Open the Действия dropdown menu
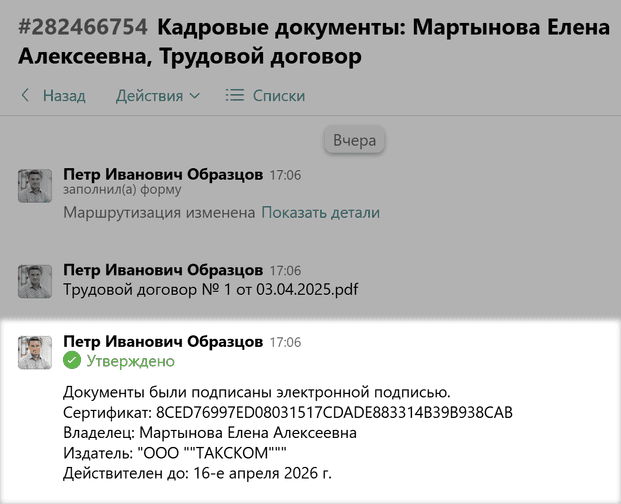The width and height of the screenshot is (621, 504). click(x=158, y=96)
